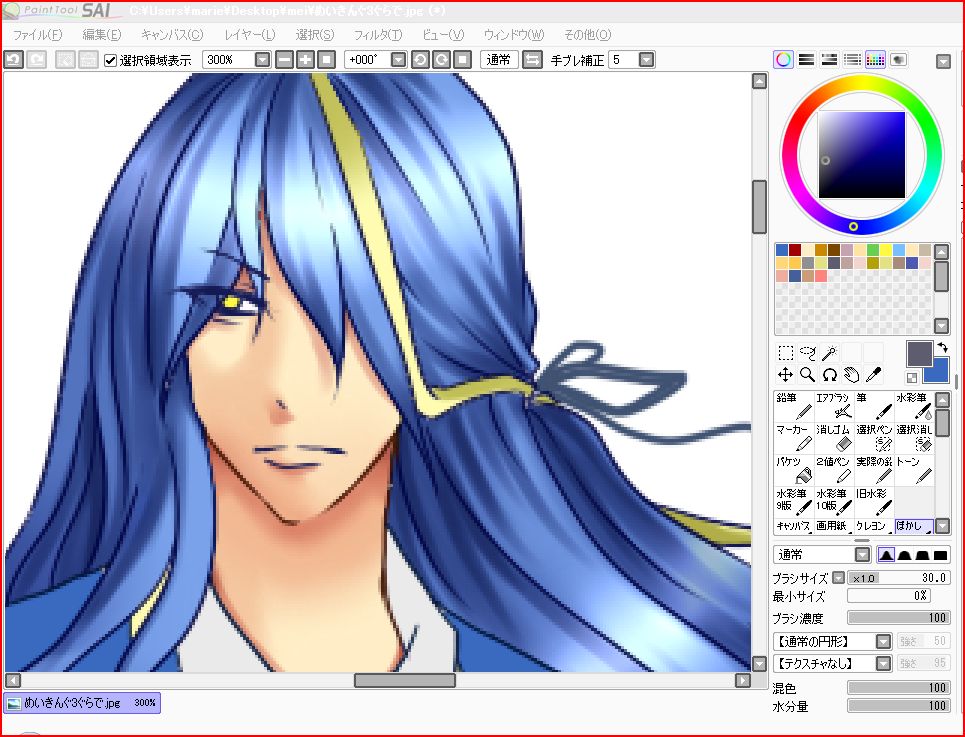Image resolution: width=965 pixels, height=737 pixels.
Task: Switch to the めいきんぐ3ぐらで.jpg document tab
Action: coord(82,703)
